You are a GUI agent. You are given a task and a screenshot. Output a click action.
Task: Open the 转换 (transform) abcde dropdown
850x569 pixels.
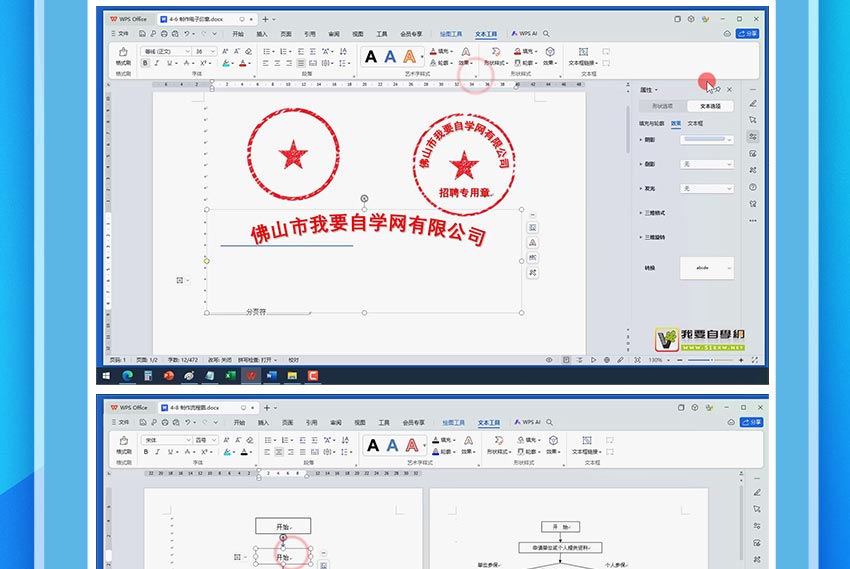click(x=707, y=268)
